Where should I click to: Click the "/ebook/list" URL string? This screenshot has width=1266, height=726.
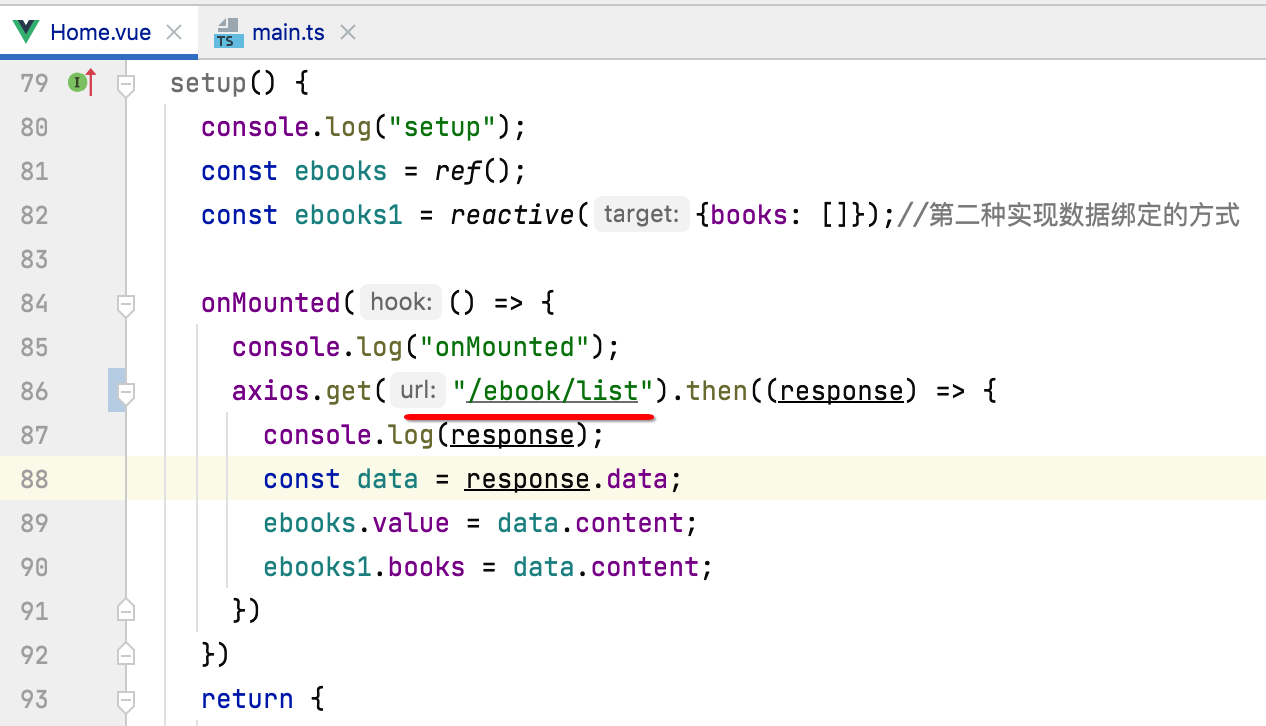(x=552, y=391)
